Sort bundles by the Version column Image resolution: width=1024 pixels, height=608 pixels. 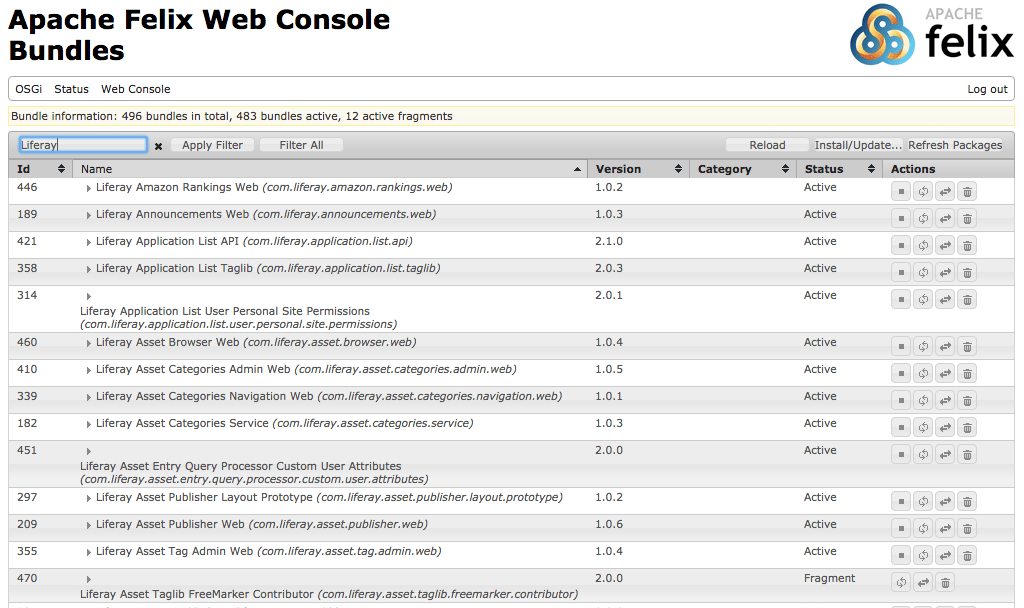click(639, 169)
